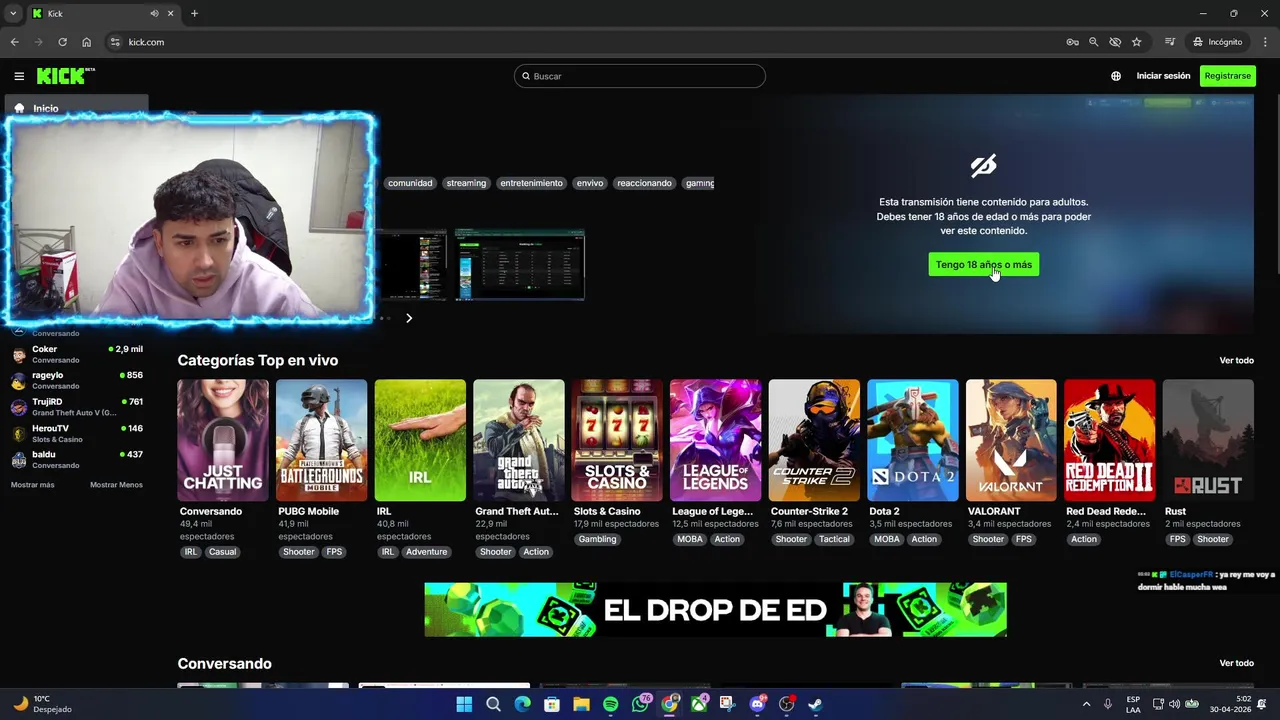The image size is (1280, 720).
Task: Open the password manager key icon
Action: coord(1072,42)
